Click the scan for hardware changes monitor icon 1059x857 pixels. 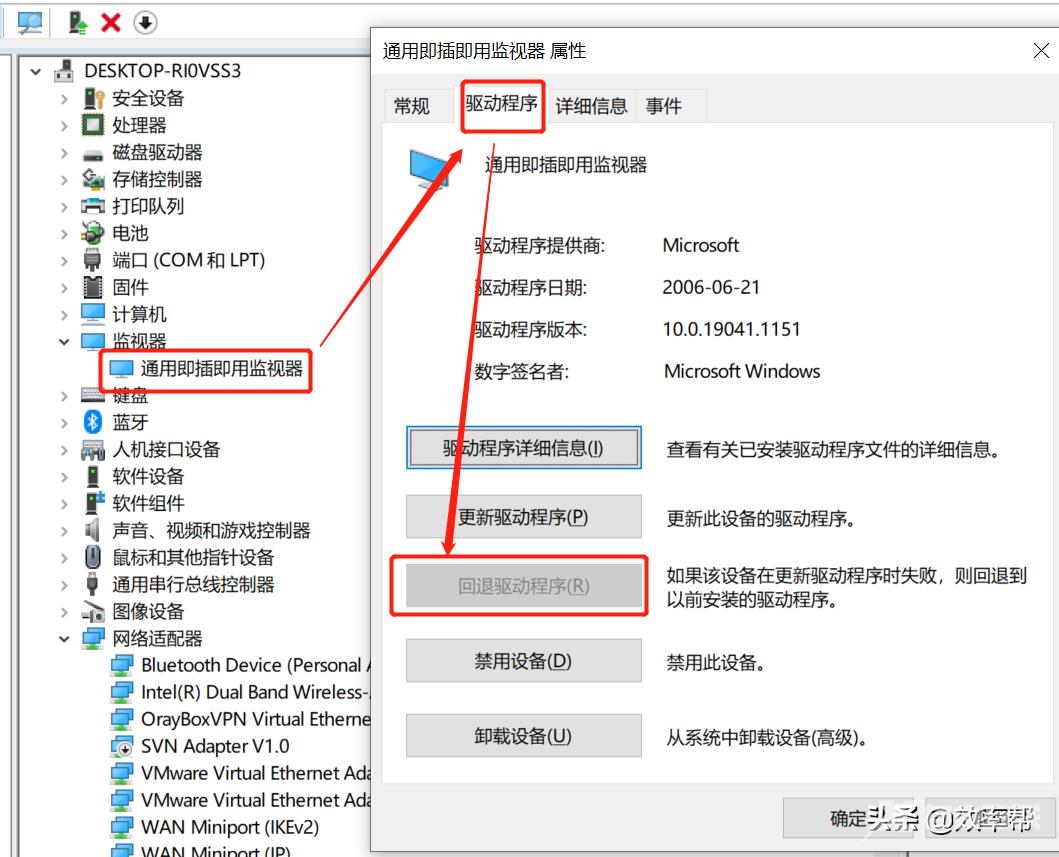point(30,22)
